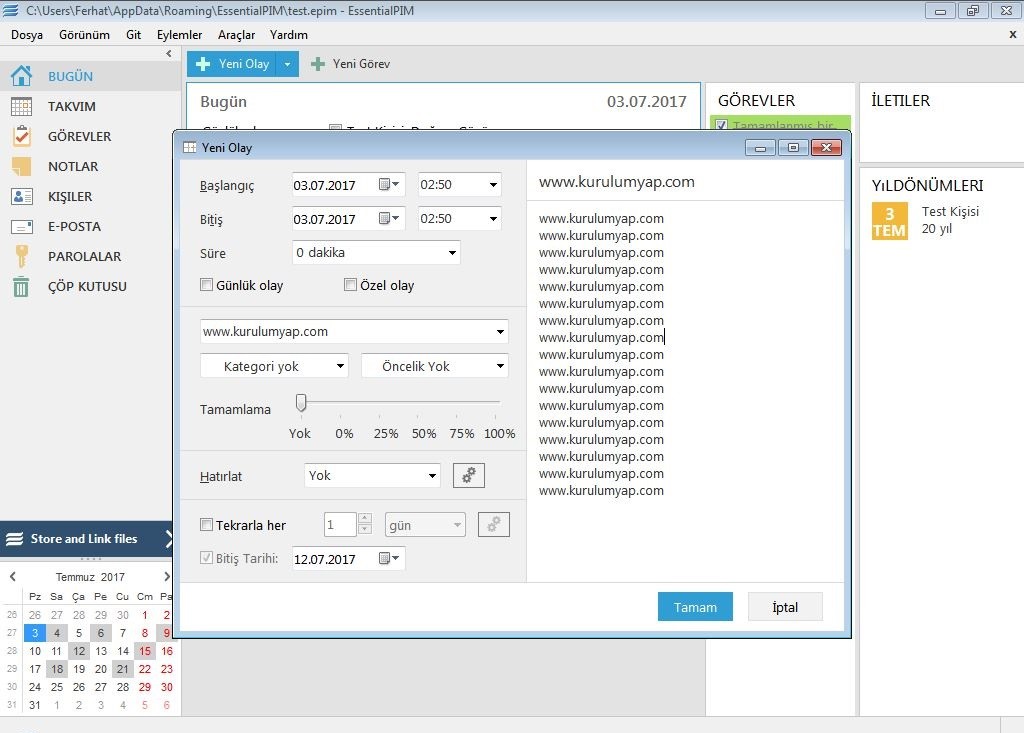
Task: Confirm with the Tamam button
Action: (x=695, y=607)
